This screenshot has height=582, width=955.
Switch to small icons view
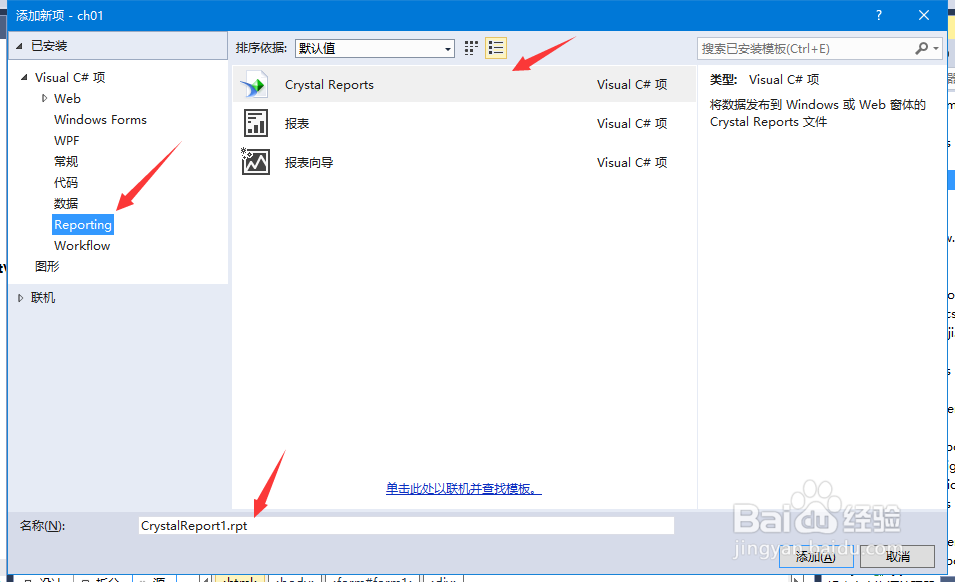point(470,47)
